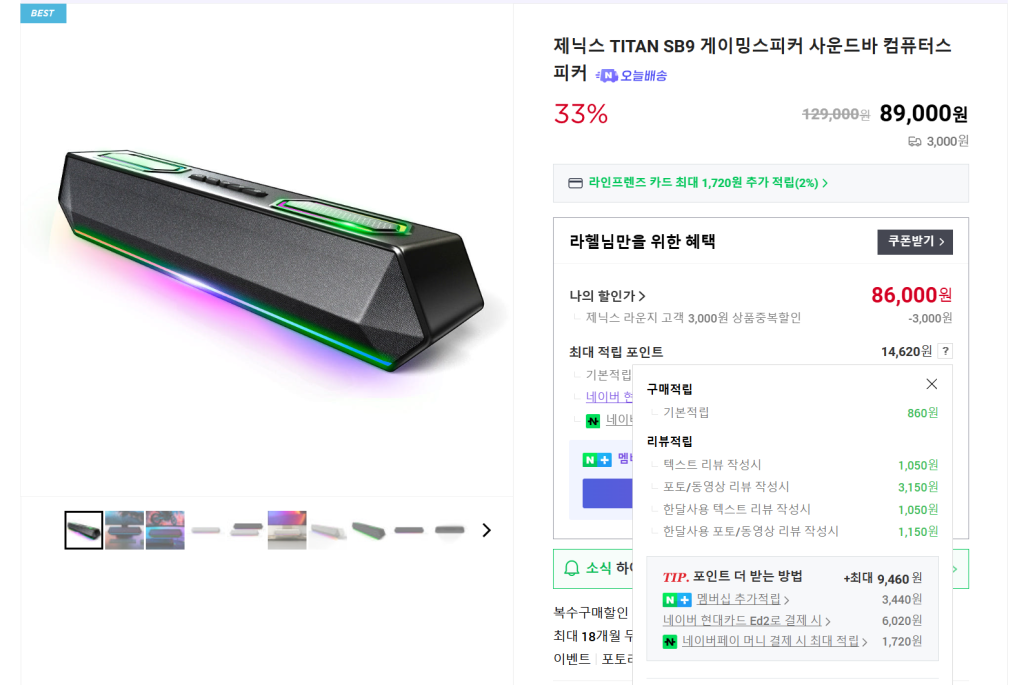Select the sixth thumbnail with purple monitor
Screen dimensions: 1024x685
(287, 530)
